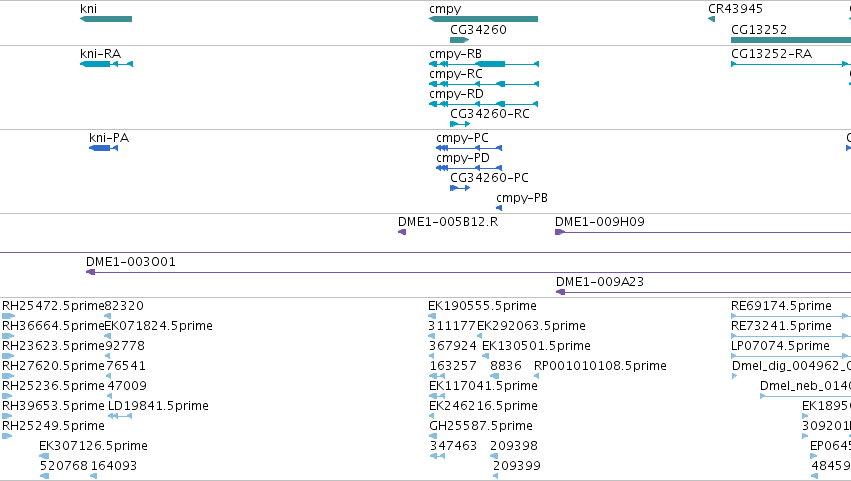The width and height of the screenshot is (851, 481).
Task: Select the kni gene arrow glyph
Action: [106, 19]
